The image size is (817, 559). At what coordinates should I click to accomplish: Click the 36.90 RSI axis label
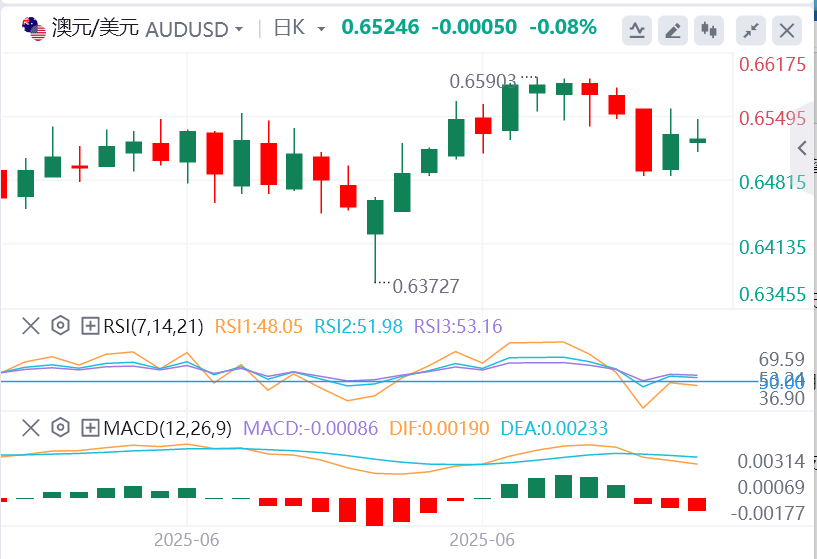point(782,399)
